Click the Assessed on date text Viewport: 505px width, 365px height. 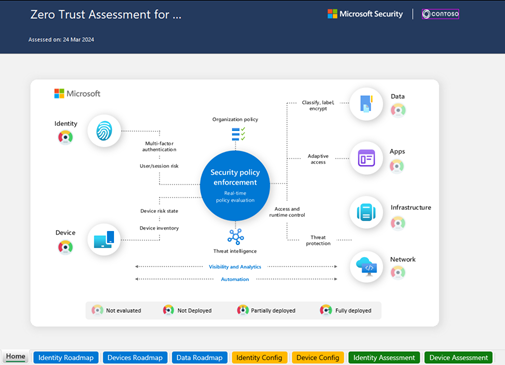pos(61,40)
